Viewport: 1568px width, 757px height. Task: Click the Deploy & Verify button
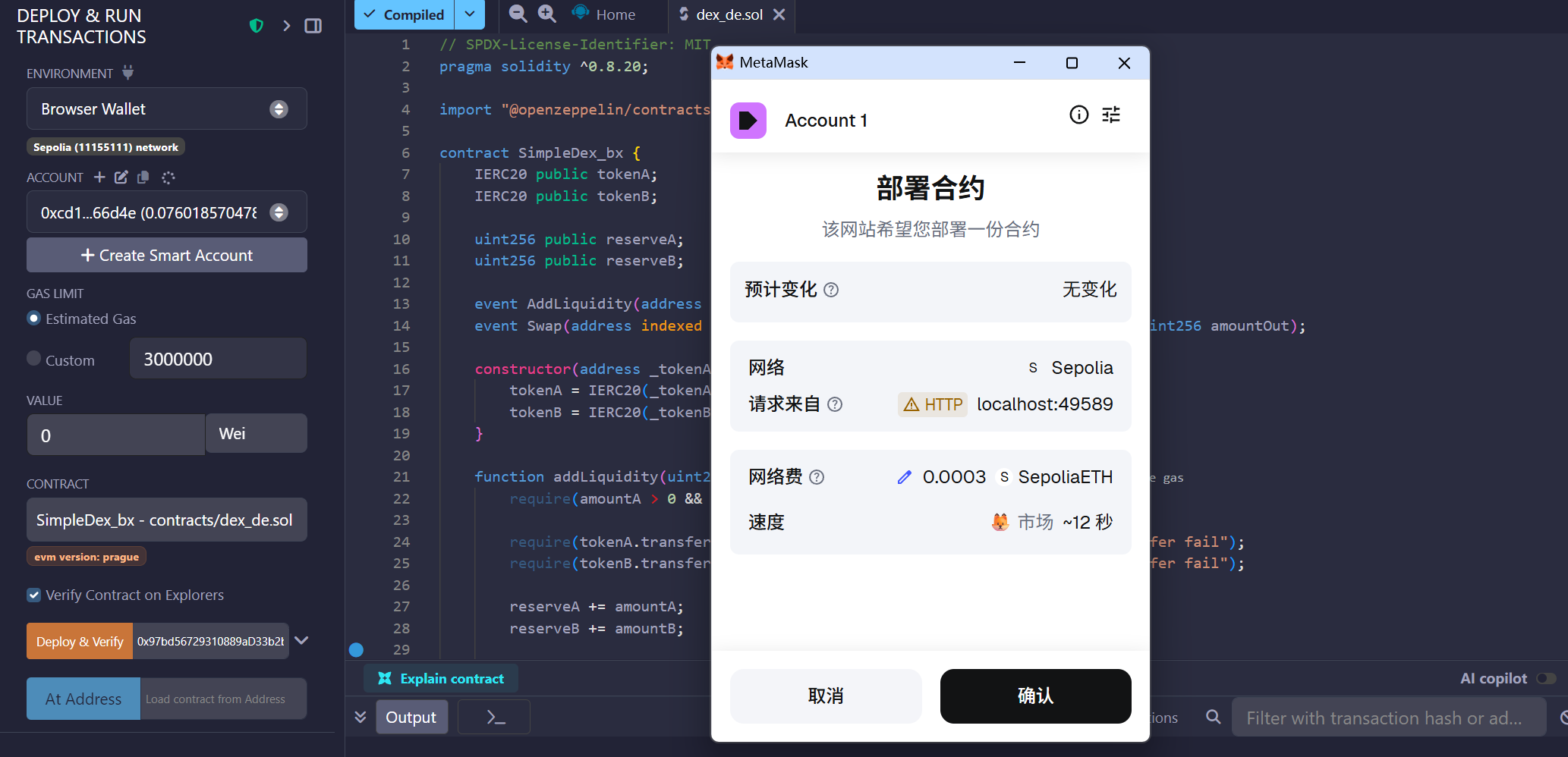pos(80,642)
